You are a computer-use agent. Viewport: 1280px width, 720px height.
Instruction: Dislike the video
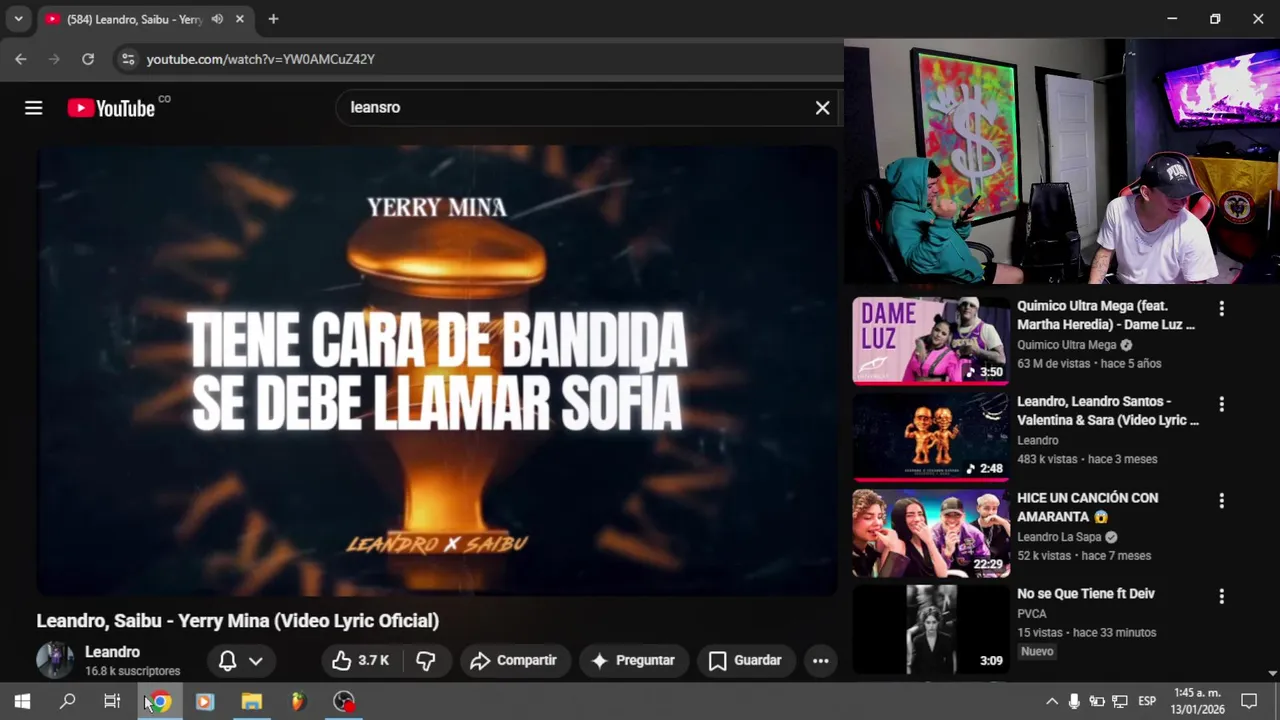click(x=426, y=660)
